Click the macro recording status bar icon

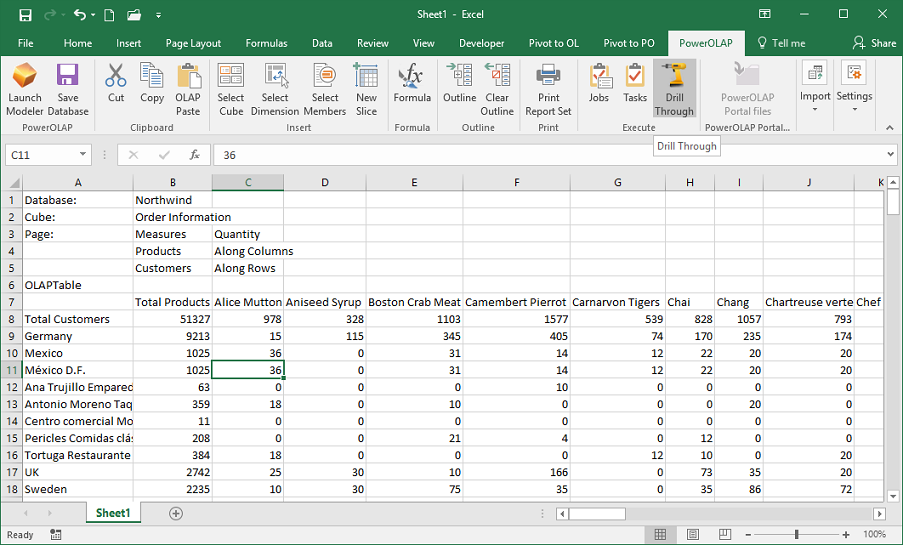(x=55, y=535)
